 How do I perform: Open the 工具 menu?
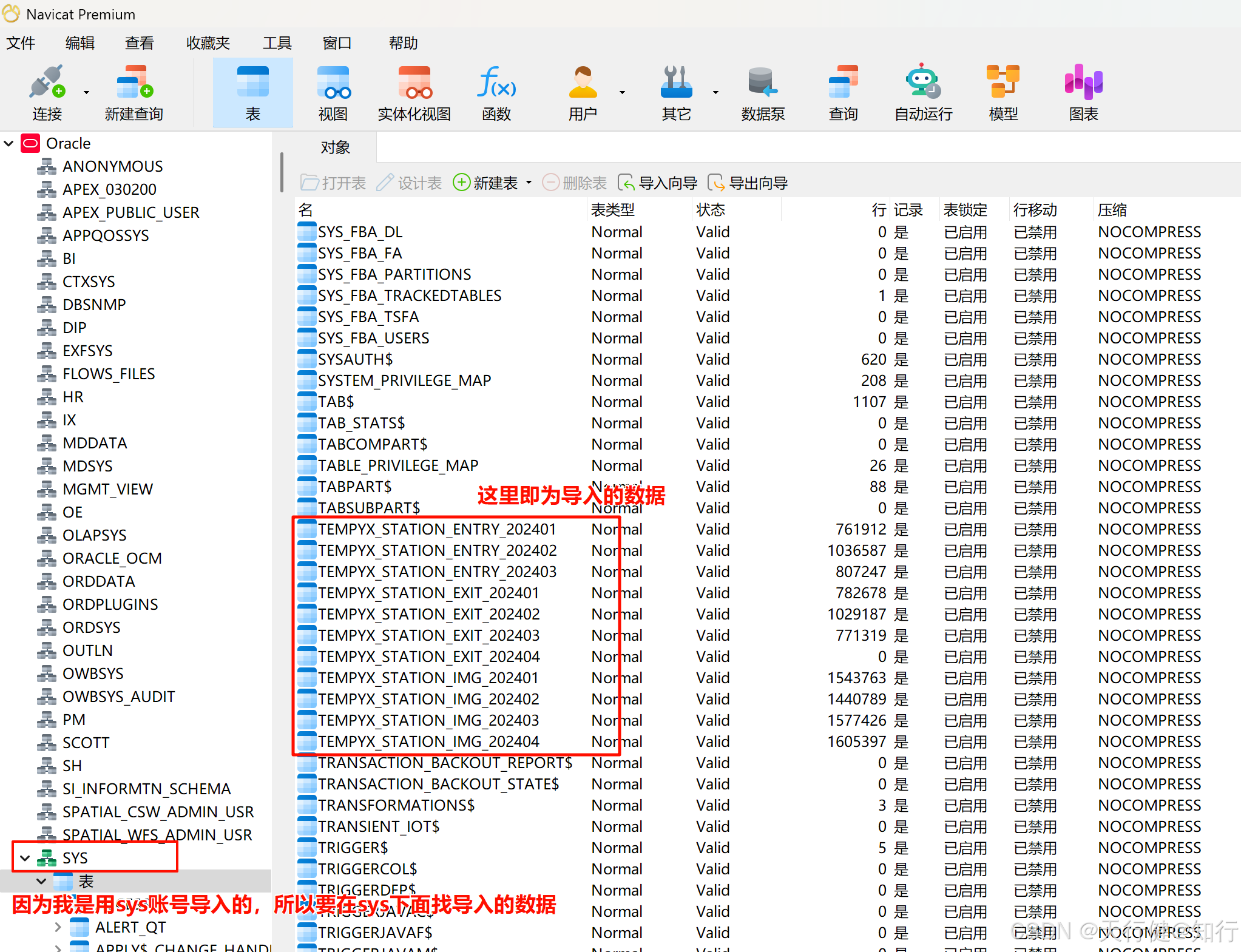click(x=277, y=43)
